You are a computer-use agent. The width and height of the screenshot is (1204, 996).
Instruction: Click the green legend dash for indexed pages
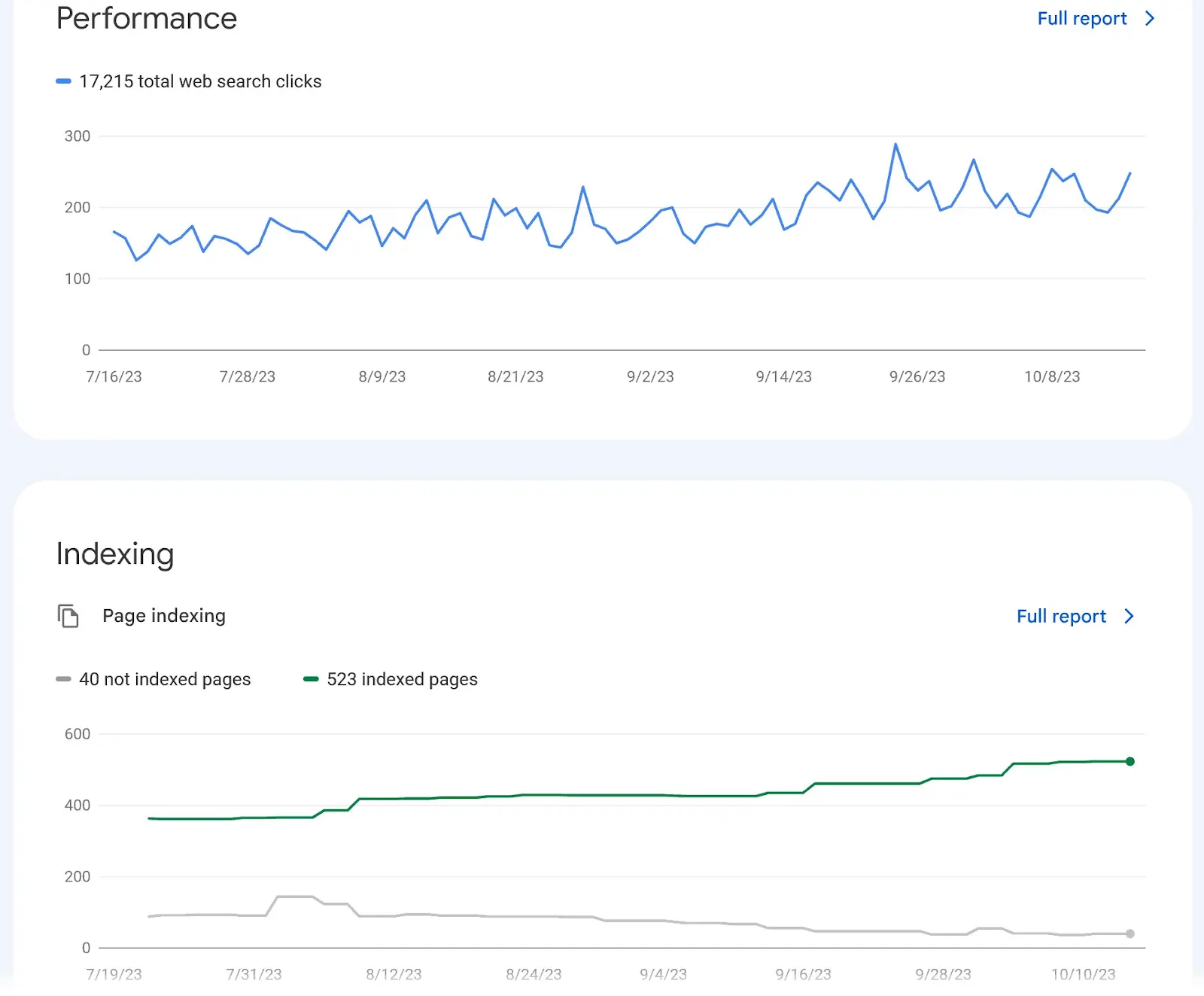pos(312,678)
